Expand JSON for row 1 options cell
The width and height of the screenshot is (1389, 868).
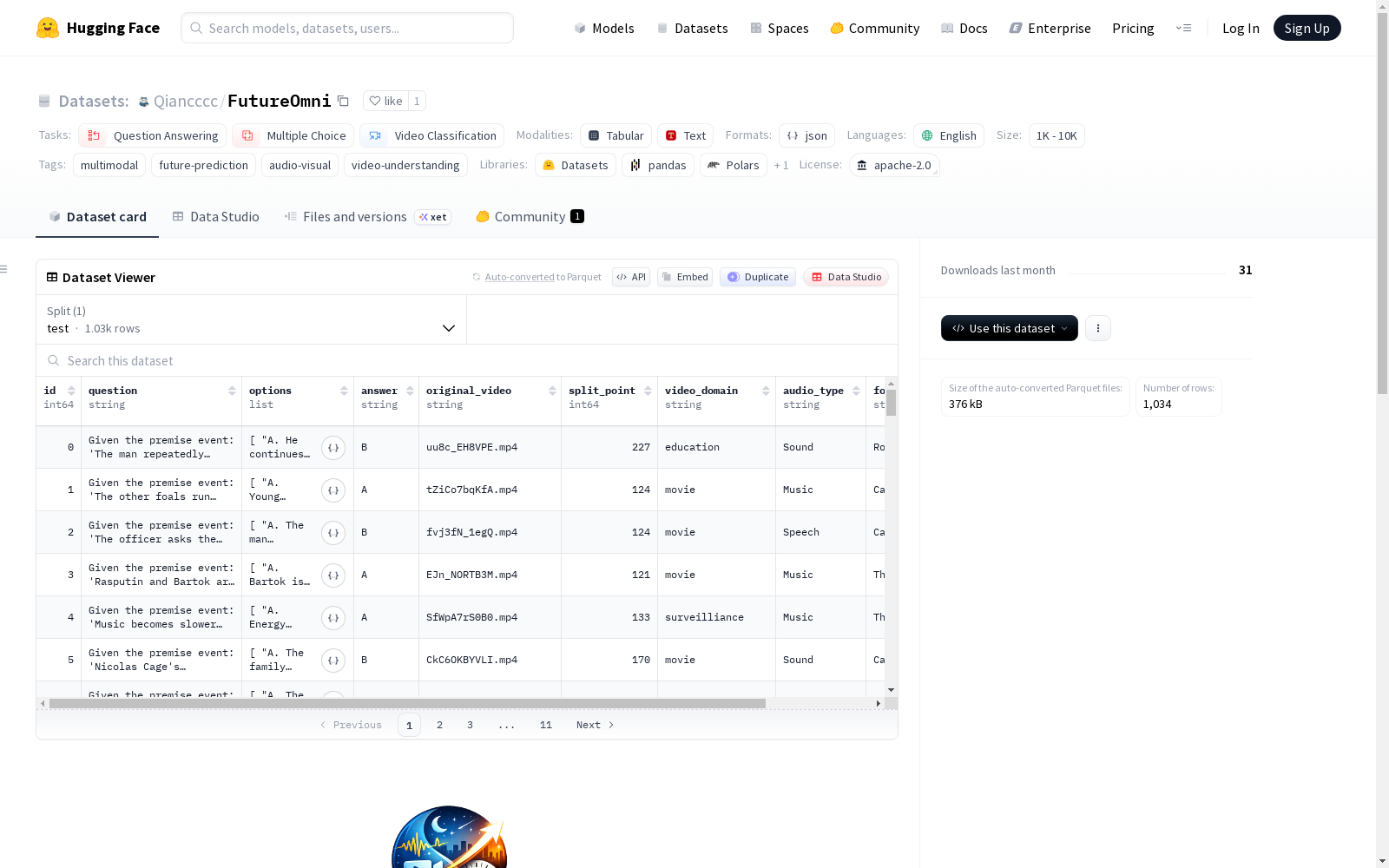pyautogui.click(x=333, y=490)
